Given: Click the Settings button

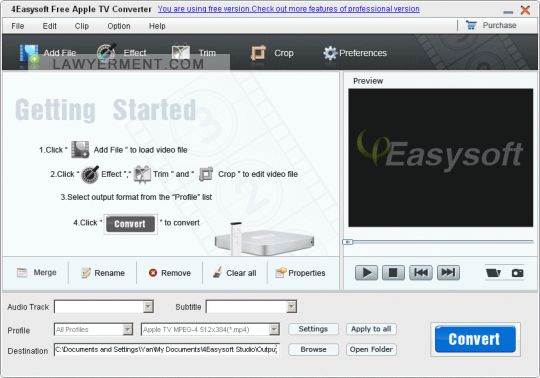Looking at the screenshot, I should point(313,329).
